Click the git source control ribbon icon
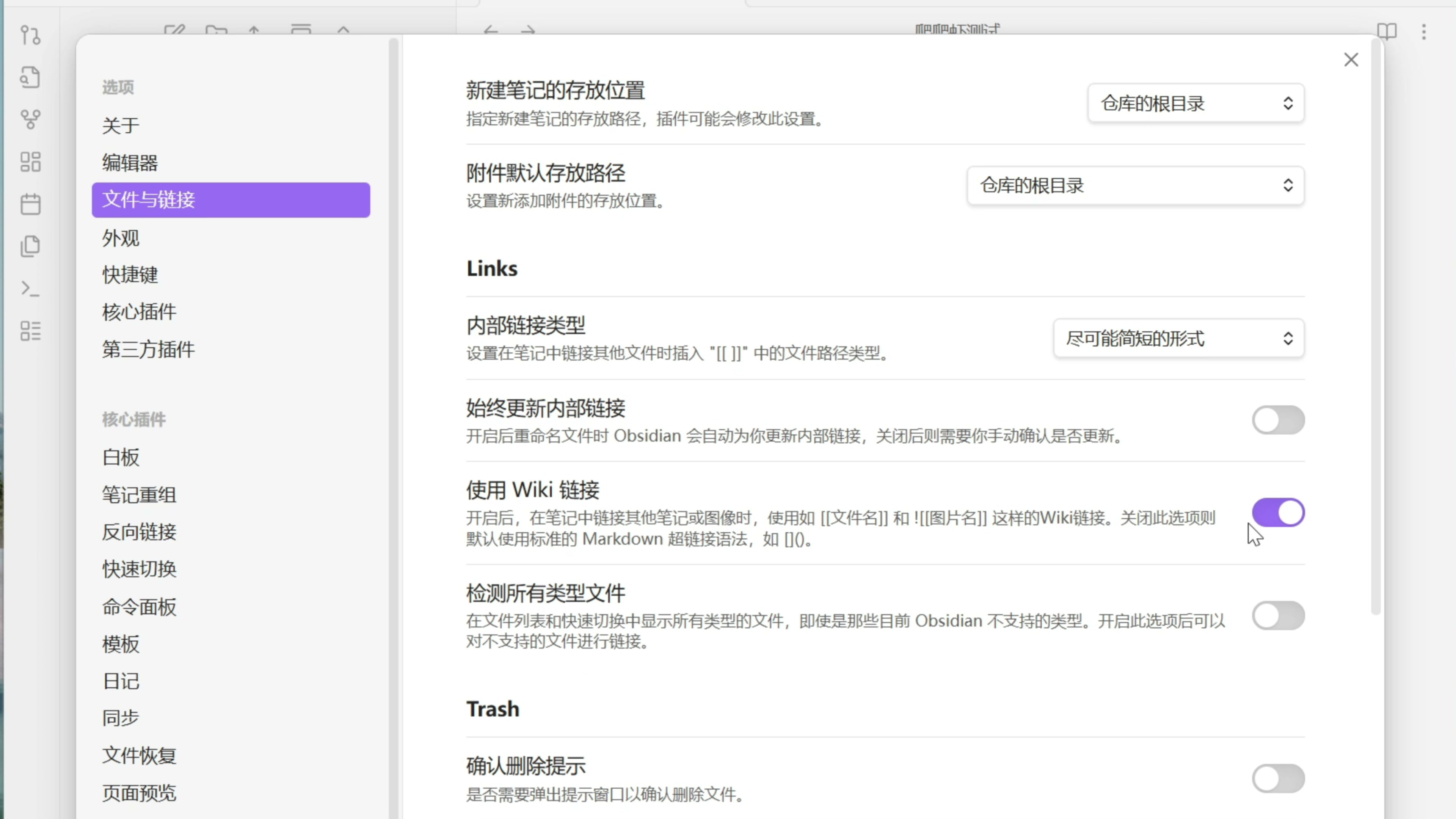This screenshot has width=1456, height=819. point(30,35)
